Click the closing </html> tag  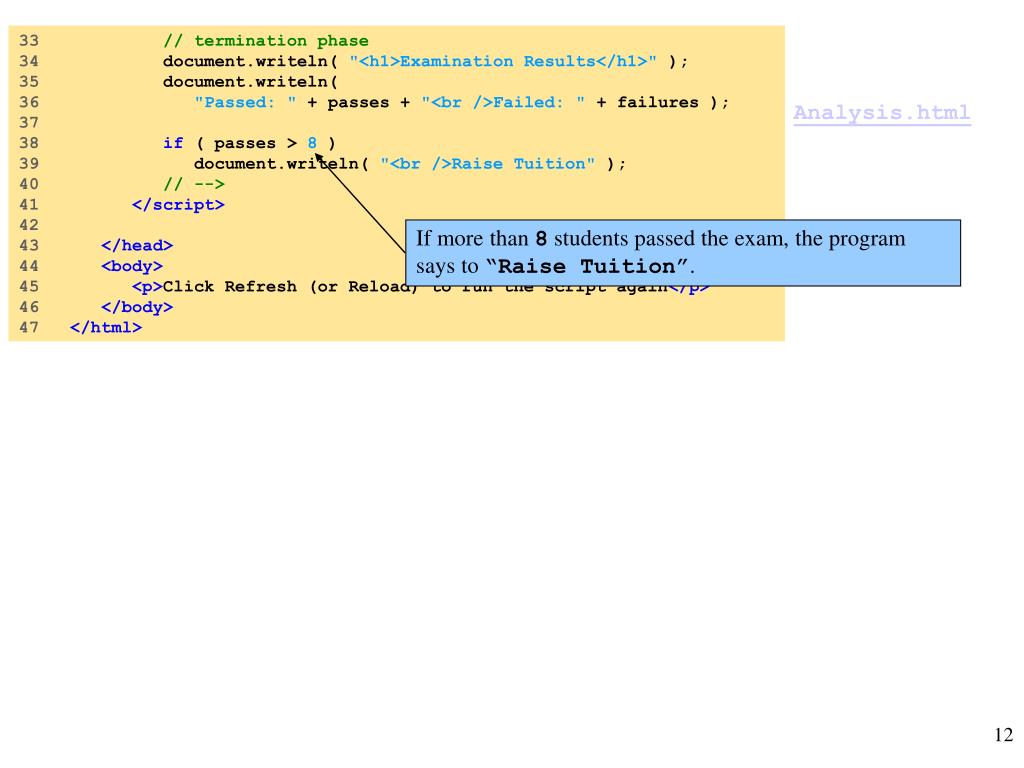[106, 327]
